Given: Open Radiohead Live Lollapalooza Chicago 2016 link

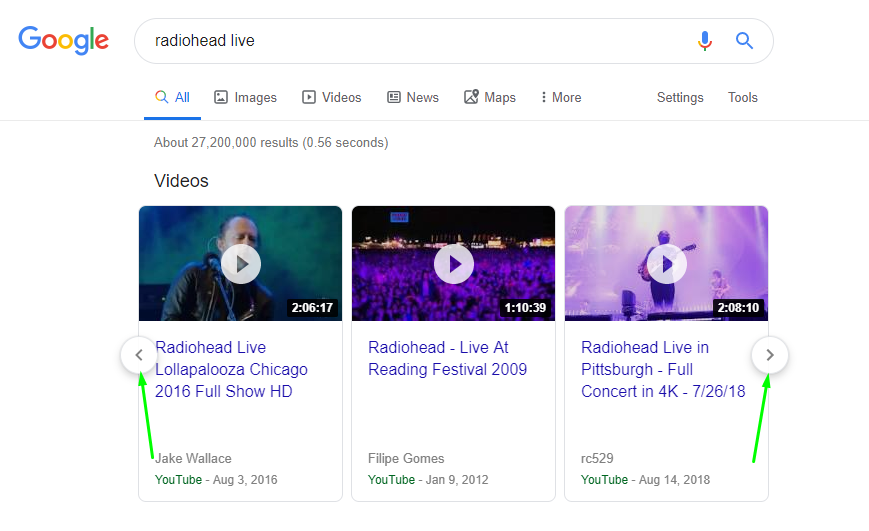Looking at the screenshot, I should (x=231, y=369).
